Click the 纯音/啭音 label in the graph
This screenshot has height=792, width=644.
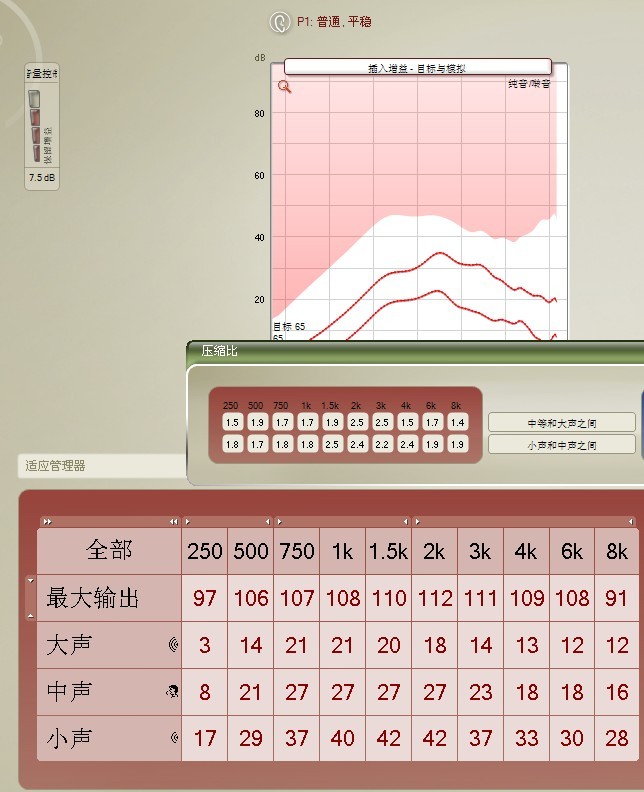(529, 84)
